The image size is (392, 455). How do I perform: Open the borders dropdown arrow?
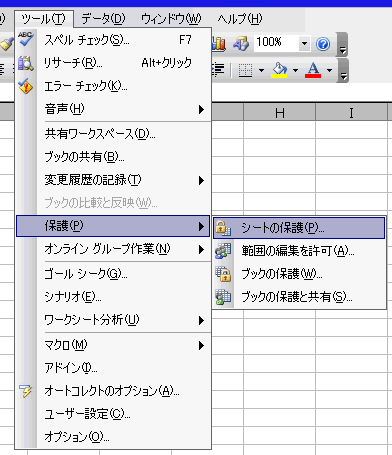tap(261, 70)
